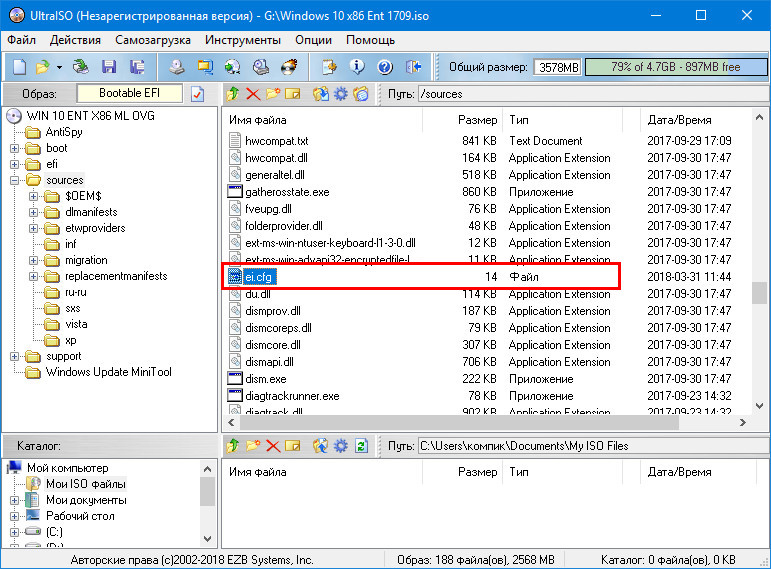Image resolution: width=771 pixels, height=569 pixels.
Task: Click the 79% of 4.7GB capacity bar
Action: click(676, 67)
